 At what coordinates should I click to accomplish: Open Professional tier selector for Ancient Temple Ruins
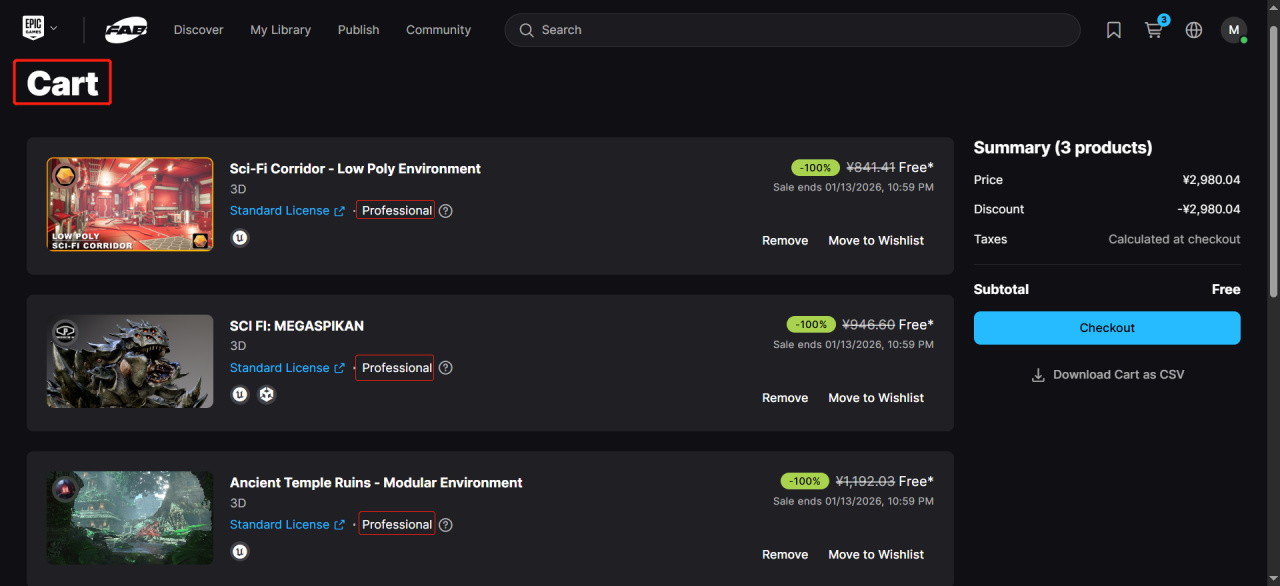(x=396, y=525)
